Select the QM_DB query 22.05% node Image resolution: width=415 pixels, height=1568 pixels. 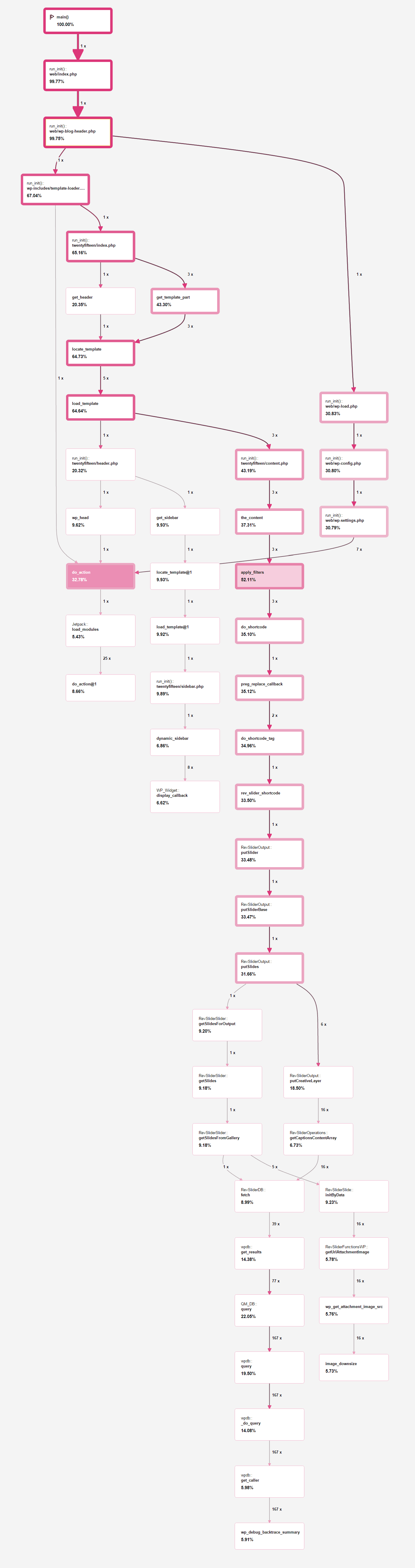(x=269, y=1310)
